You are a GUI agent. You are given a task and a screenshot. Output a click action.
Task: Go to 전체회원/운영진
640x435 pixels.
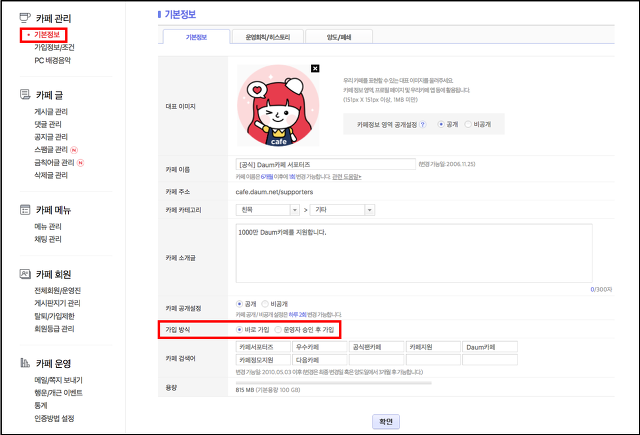pyautogui.click(x=58, y=291)
